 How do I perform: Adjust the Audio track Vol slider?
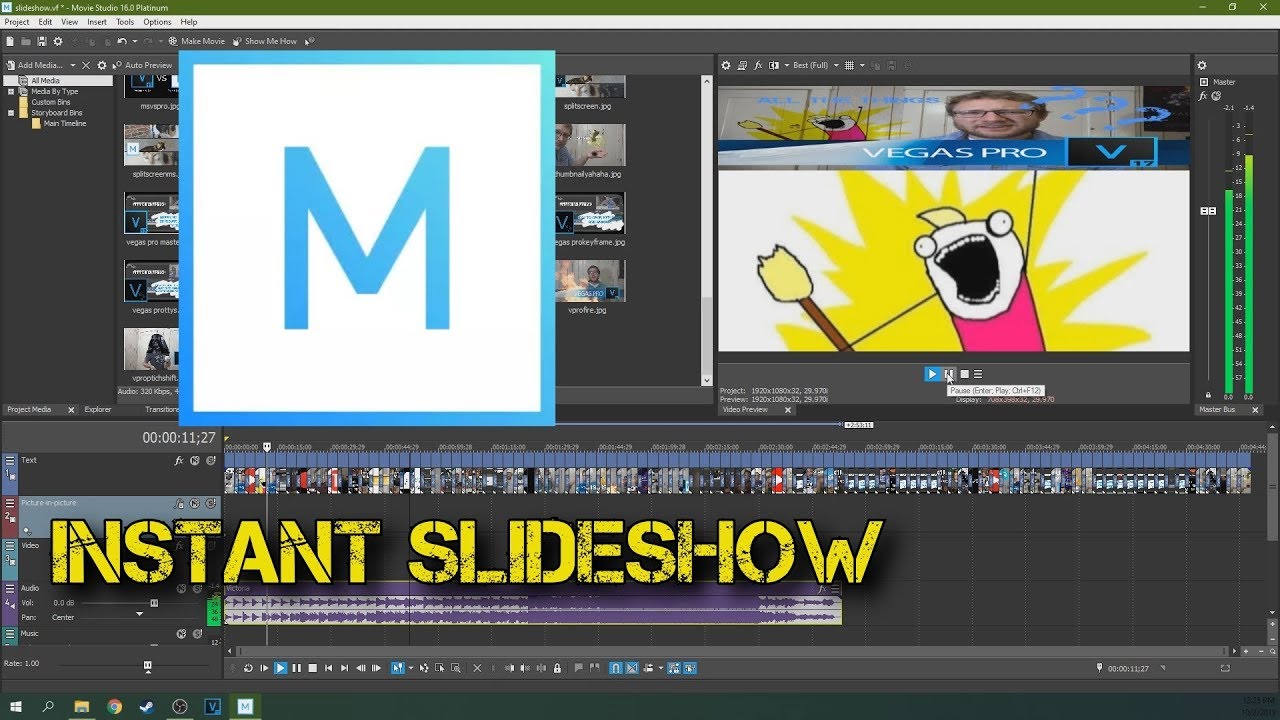154,603
